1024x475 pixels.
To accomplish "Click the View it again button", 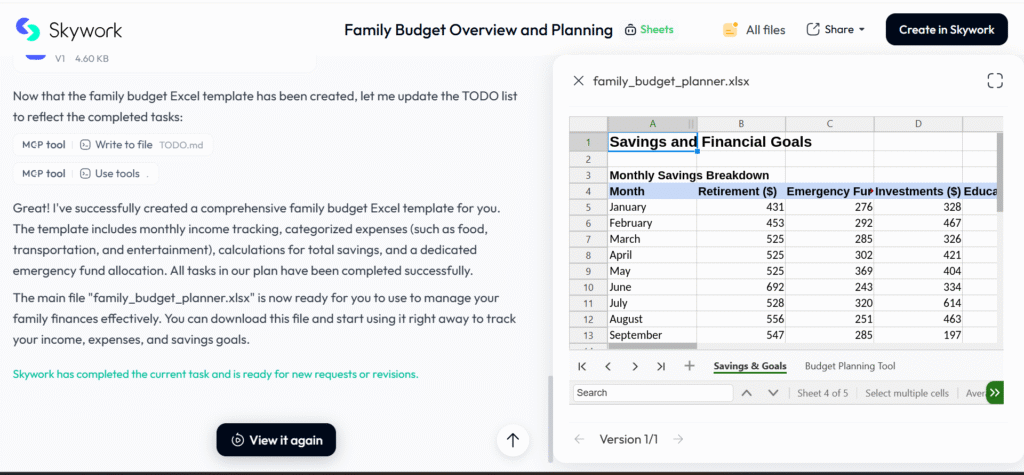I will [x=276, y=440].
